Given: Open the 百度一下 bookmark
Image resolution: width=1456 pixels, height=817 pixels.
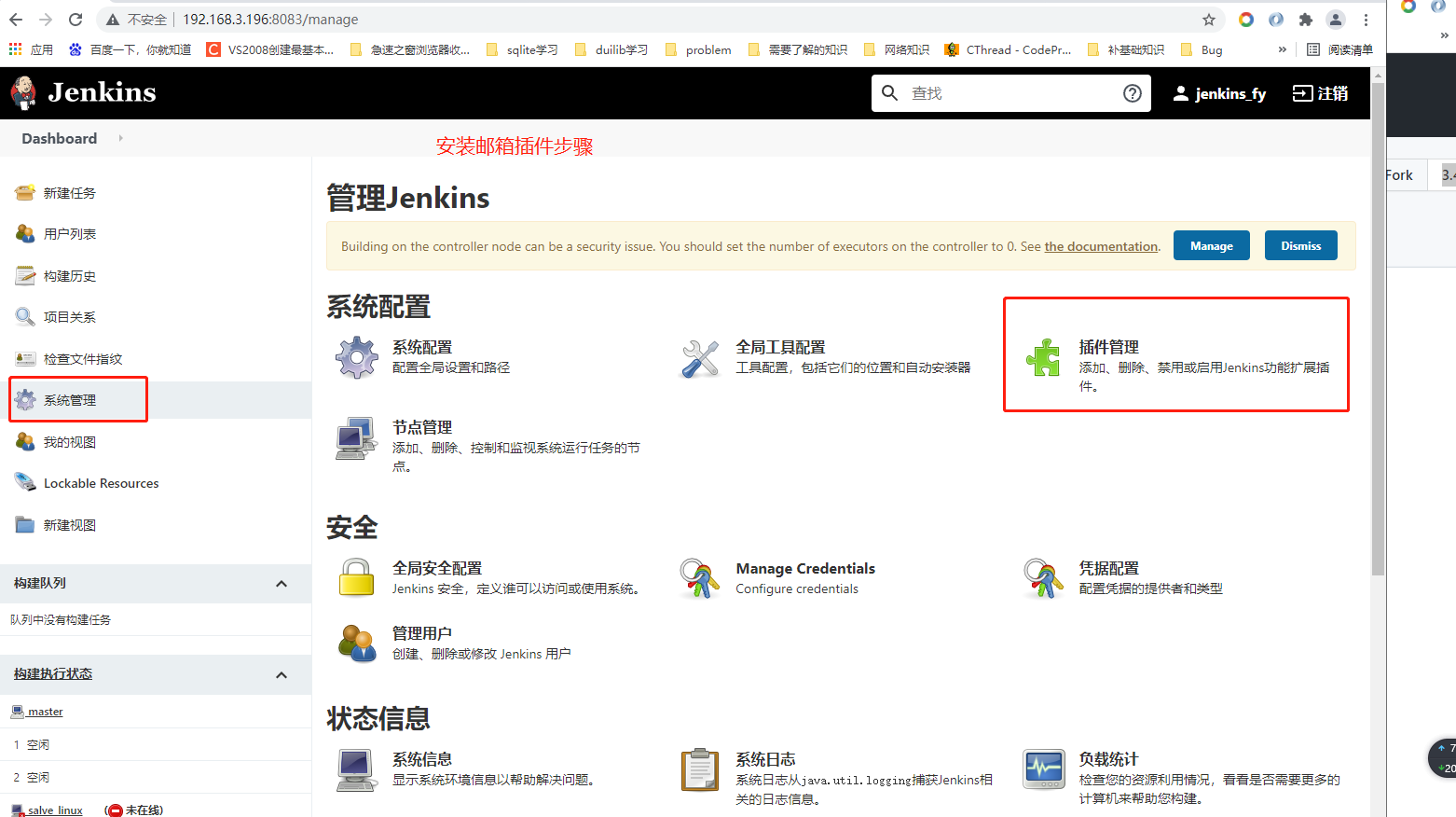Looking at the screenshot, I should pos(130,49).
